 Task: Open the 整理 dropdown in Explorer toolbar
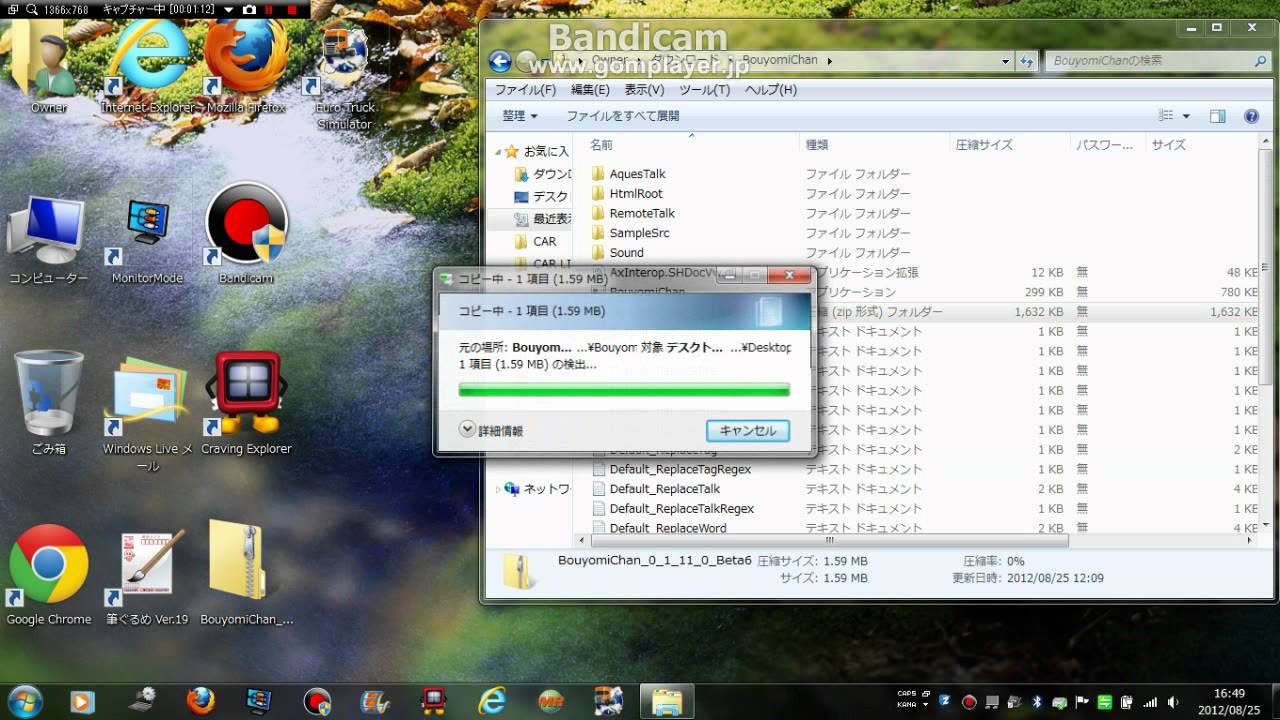click(x=520, y=116)
